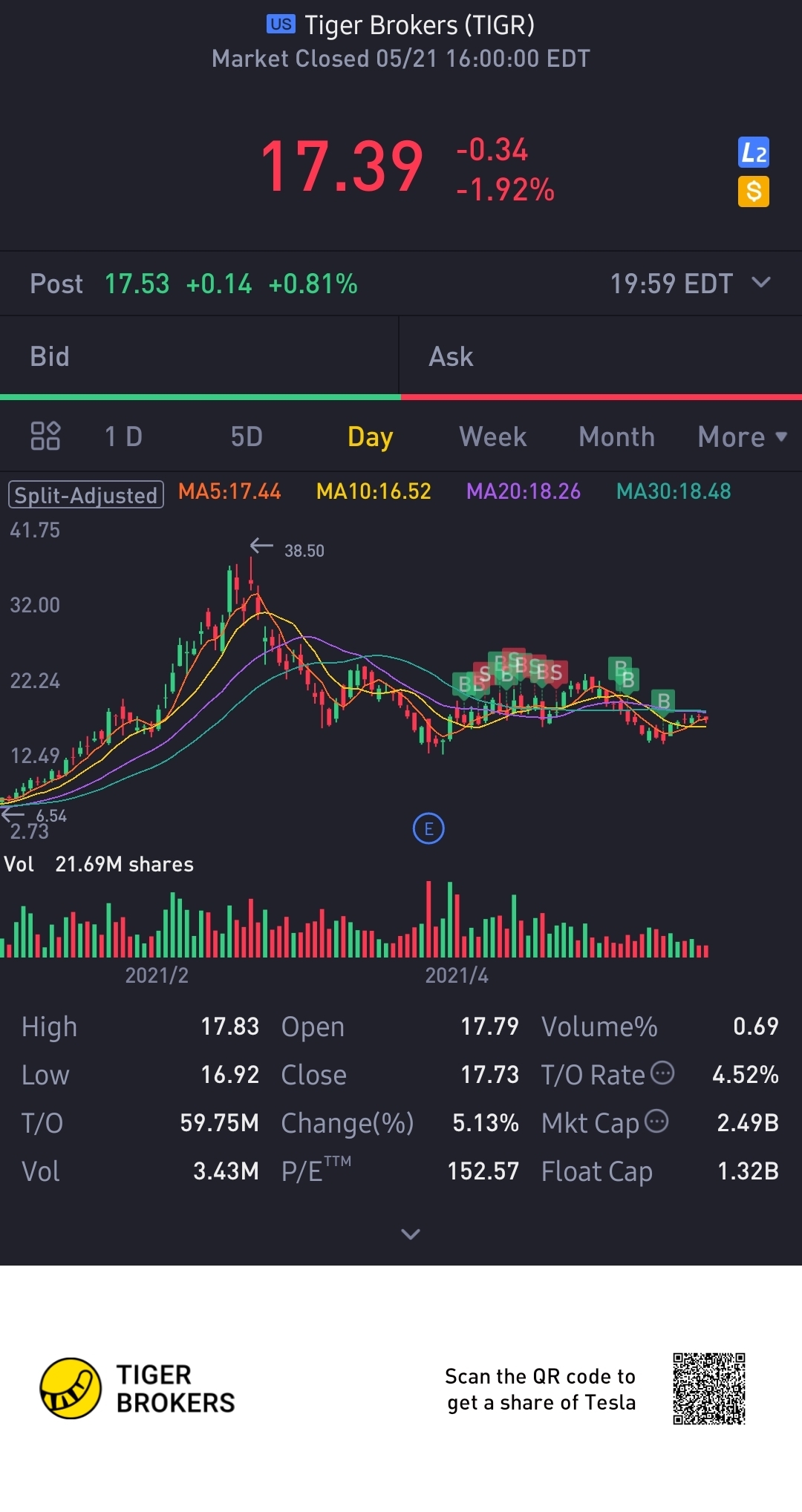Tap the T/O value 59.75M
The height and width of the screenshot is (1512, 802).
coord(220,1123)
